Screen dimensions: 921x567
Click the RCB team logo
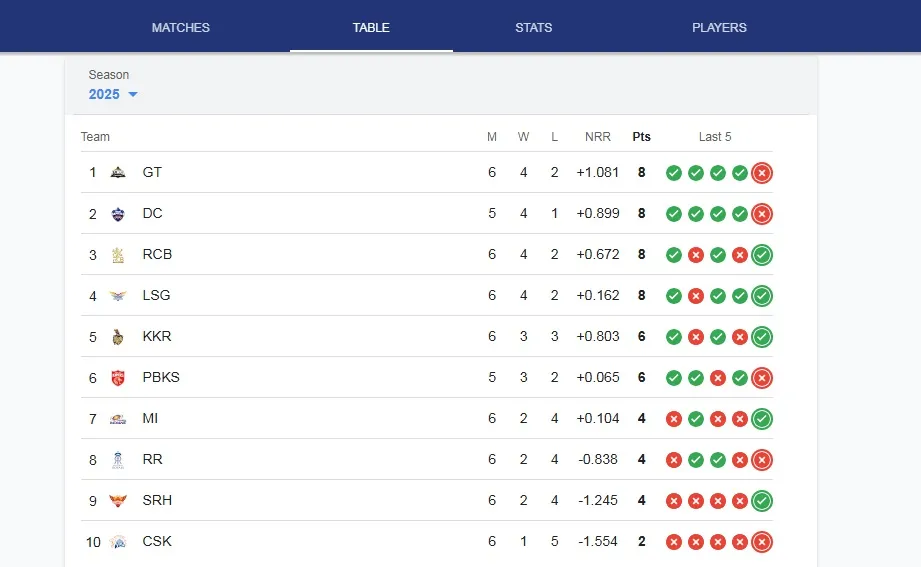tap(118, 255)
